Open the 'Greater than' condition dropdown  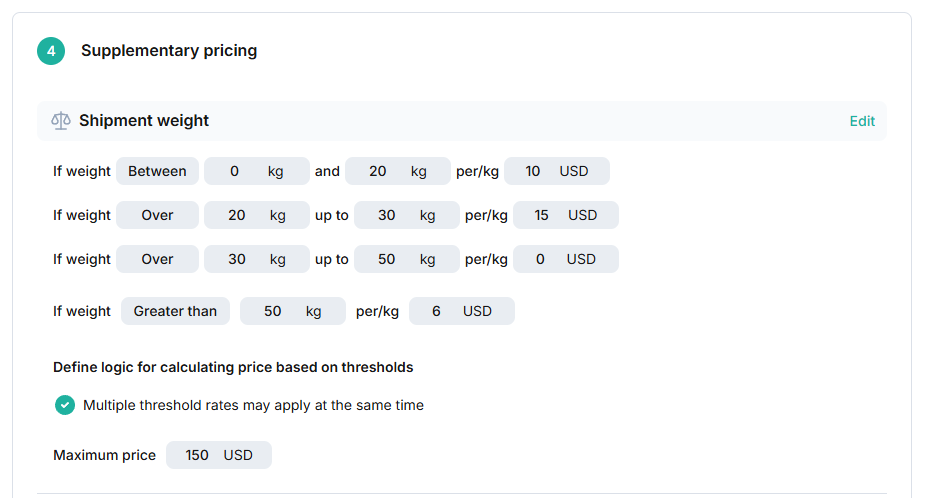click(175, 311)
